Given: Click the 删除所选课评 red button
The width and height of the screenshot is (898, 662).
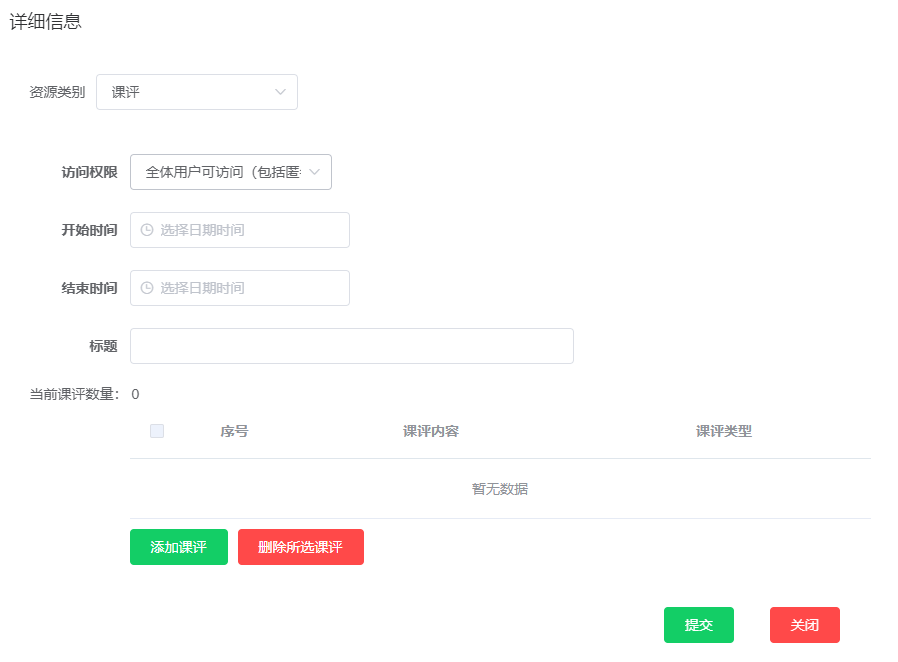Looking at the screenshot, I should click(300, 547).
